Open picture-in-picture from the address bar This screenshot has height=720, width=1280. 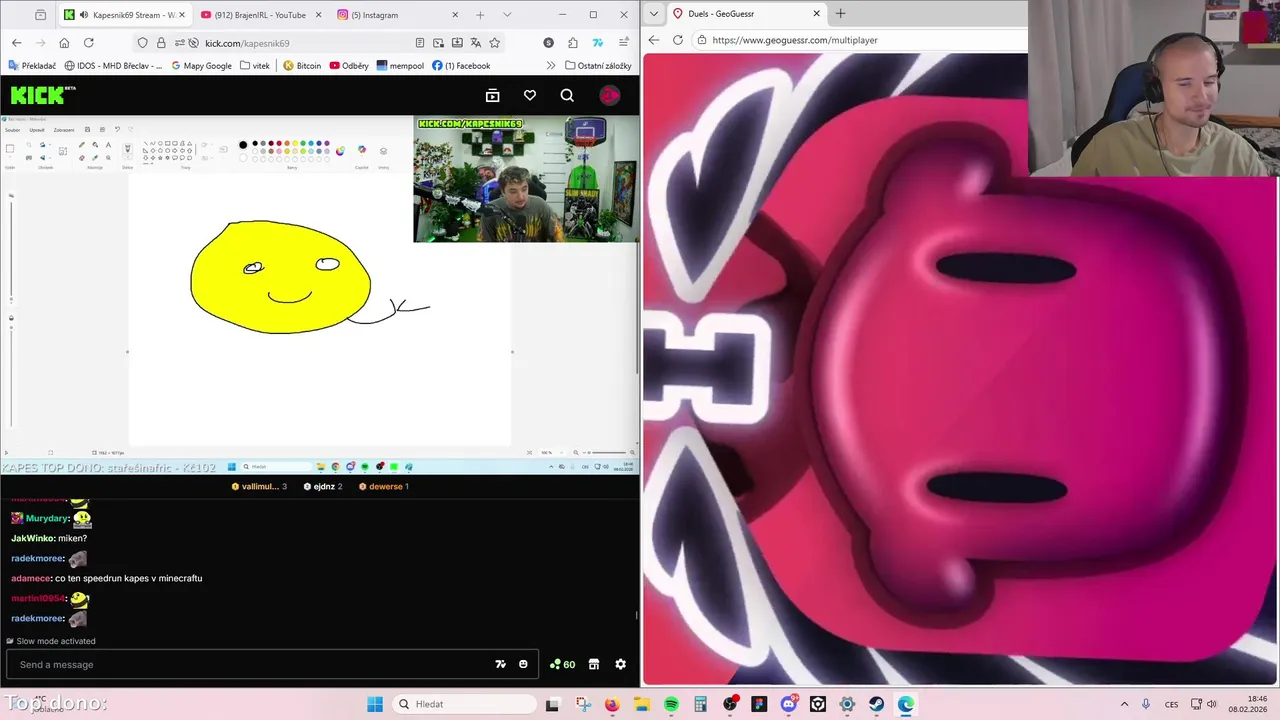pyautogui.click(x=438, y=43)
